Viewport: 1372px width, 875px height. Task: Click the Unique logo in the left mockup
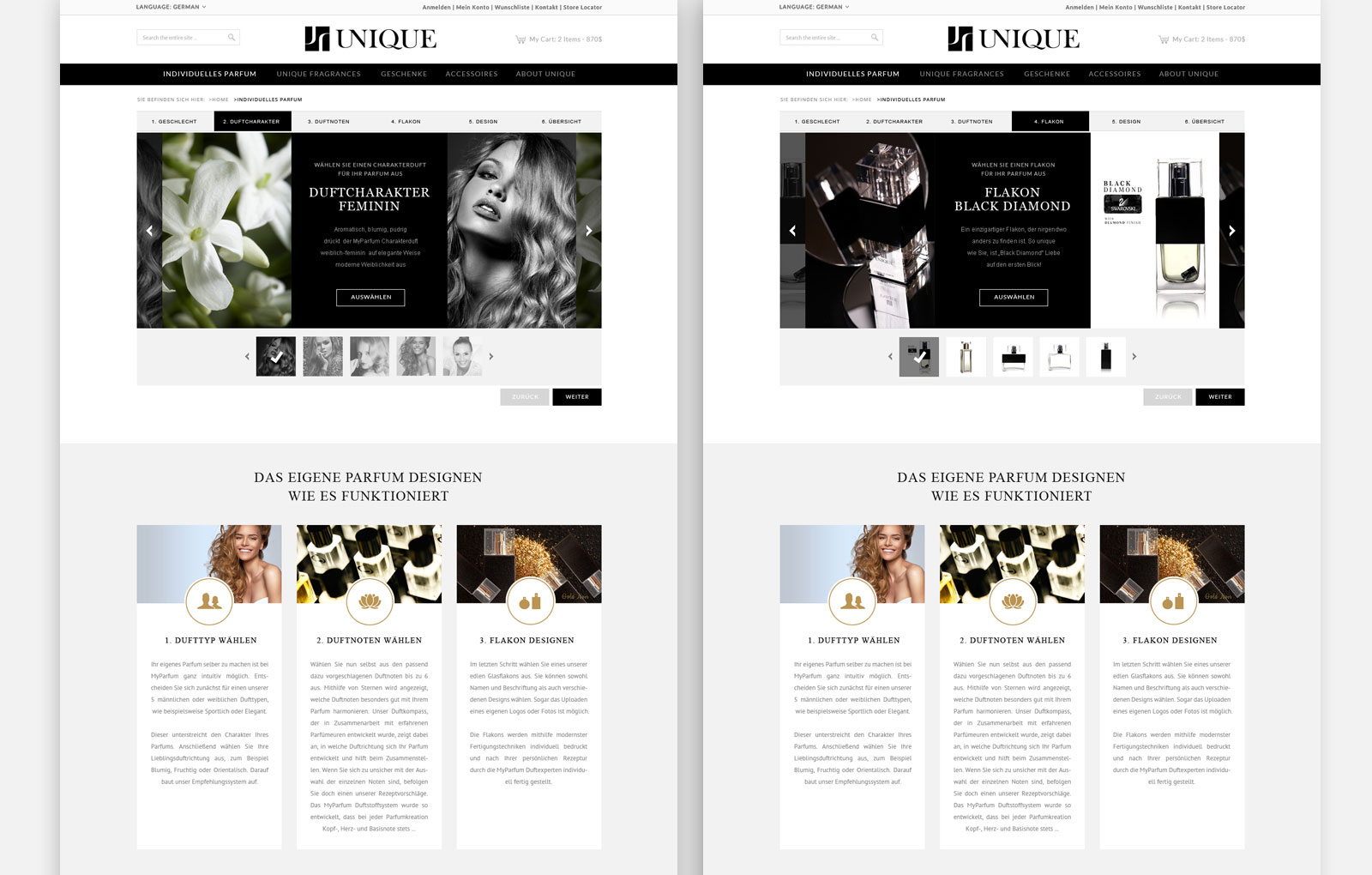pyautogui.click(x=370, y=39)
